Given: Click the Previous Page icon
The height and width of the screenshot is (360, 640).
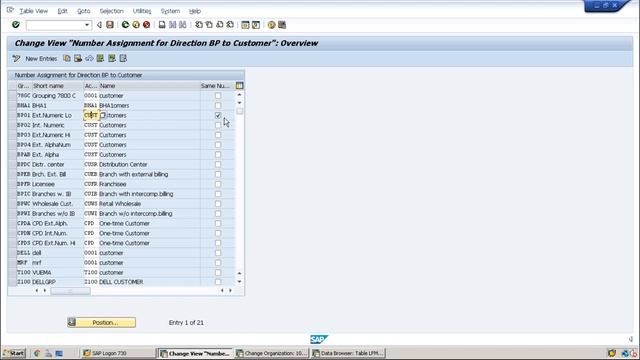Looking at the screenshot, I should pyautogui.click(x=209, y=25).
